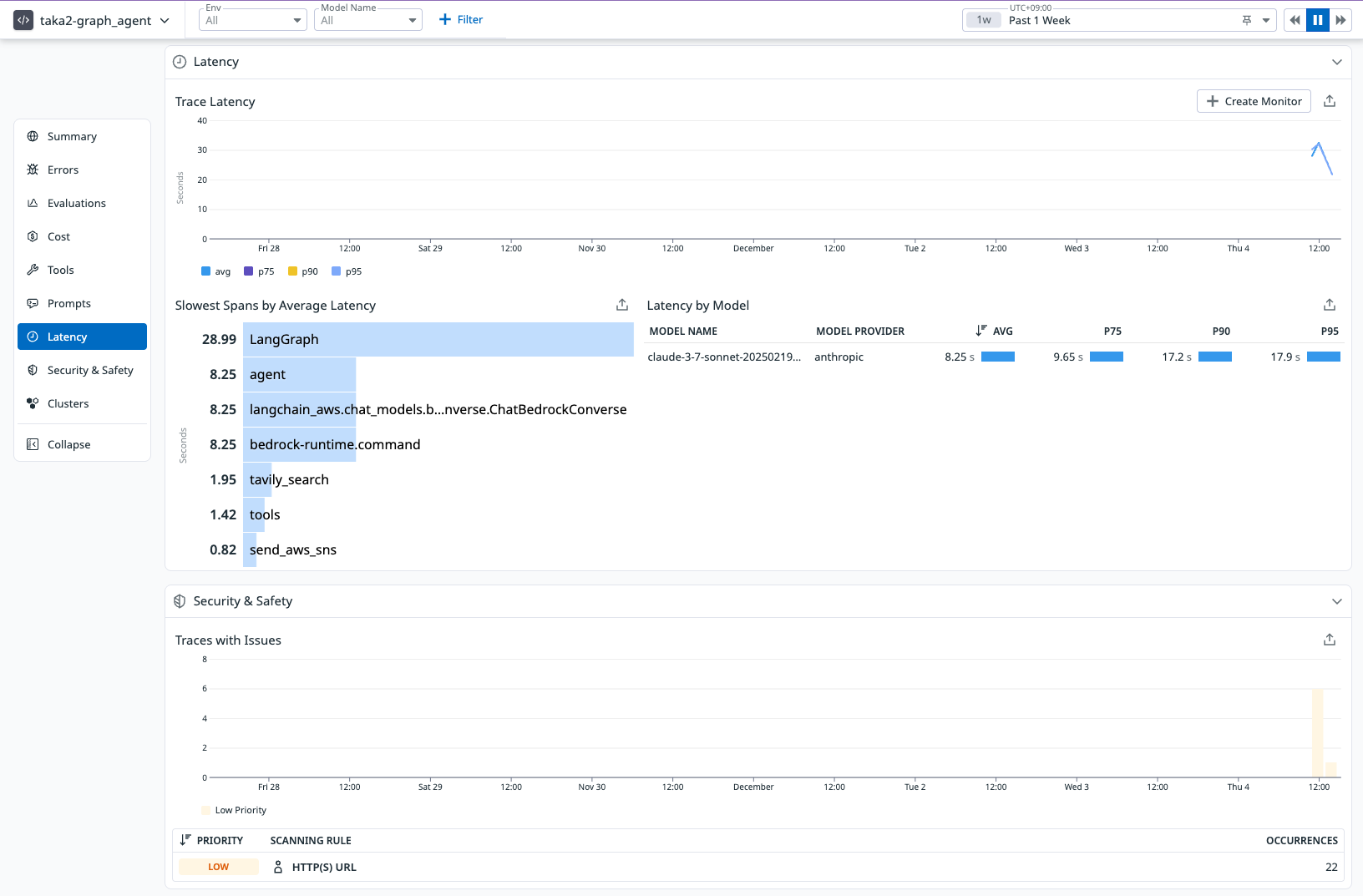This screenshot has width=1363, height=896.
Task: Open the Past 1 Week time range
Action: click(x=1119, y=20)
